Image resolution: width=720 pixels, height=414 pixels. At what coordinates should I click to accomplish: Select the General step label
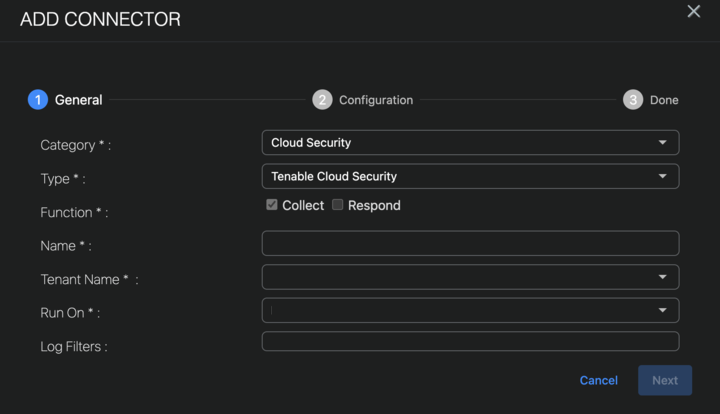pyautogui.click(x=79, y=100)
